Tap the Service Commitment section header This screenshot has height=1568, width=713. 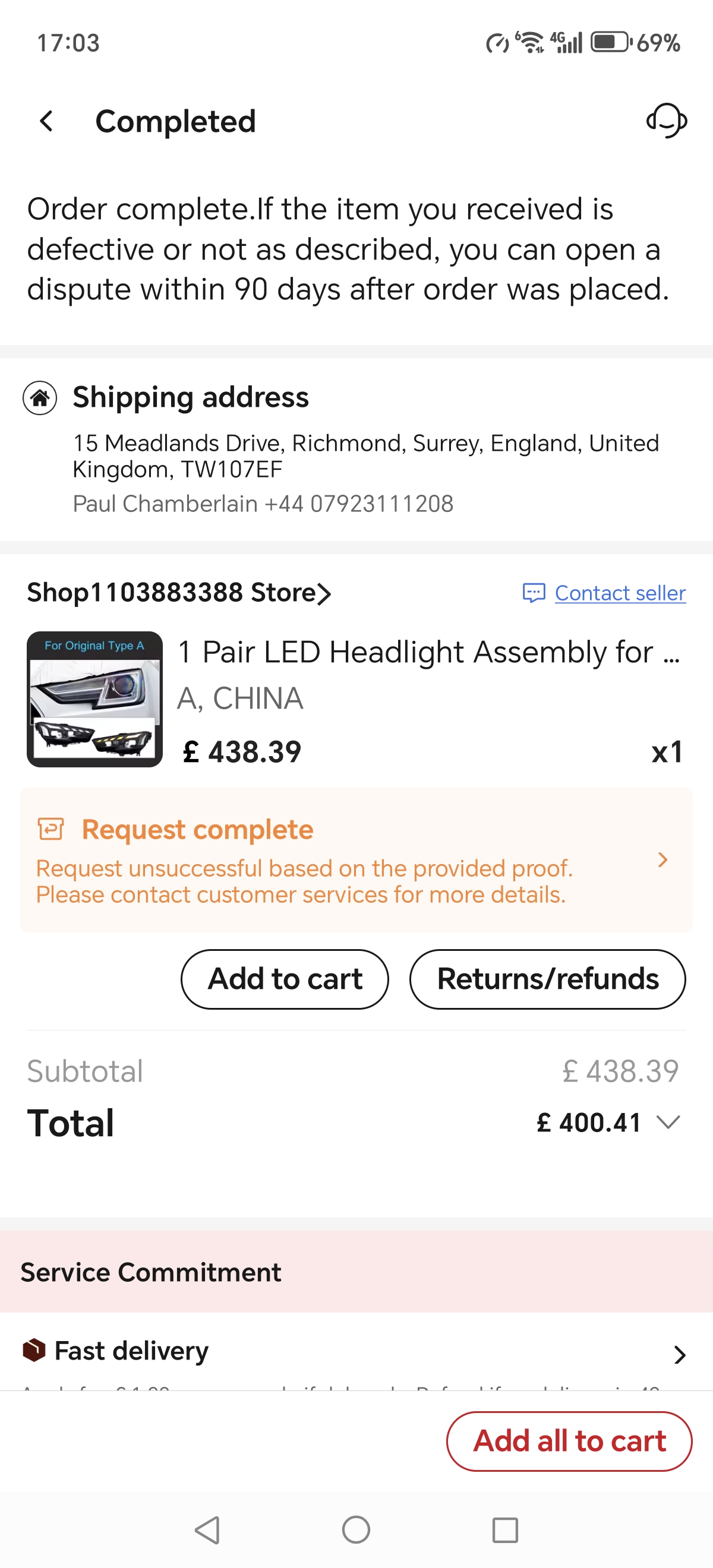pos(151,1272)
